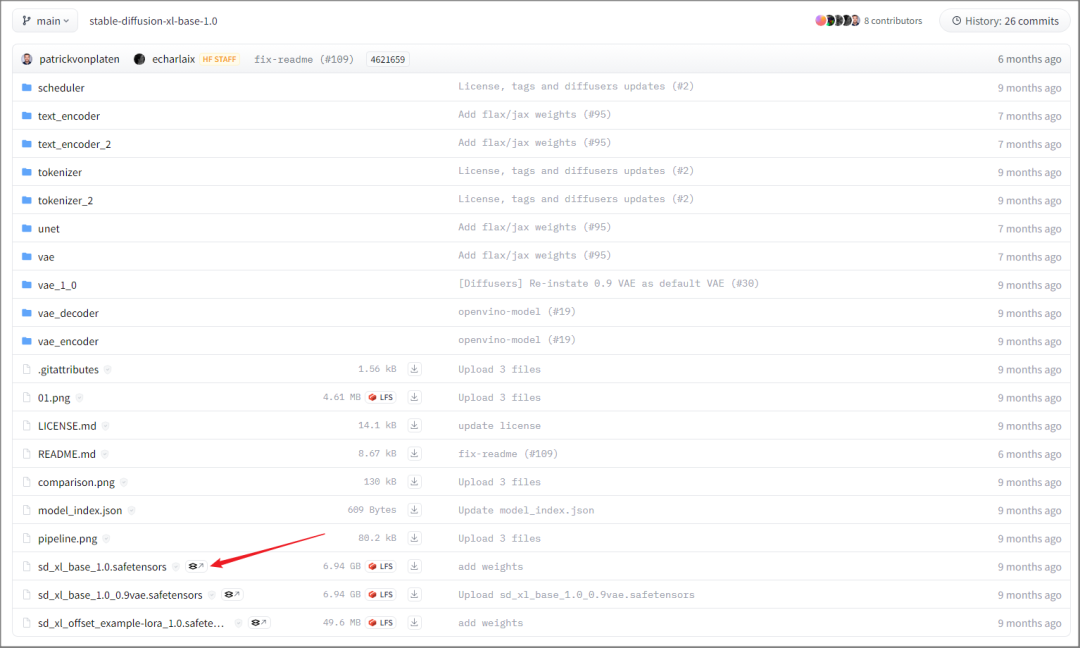Click the scheduler folder icon
This screenshot has height=648, width=1080.
tap(27, 87)
